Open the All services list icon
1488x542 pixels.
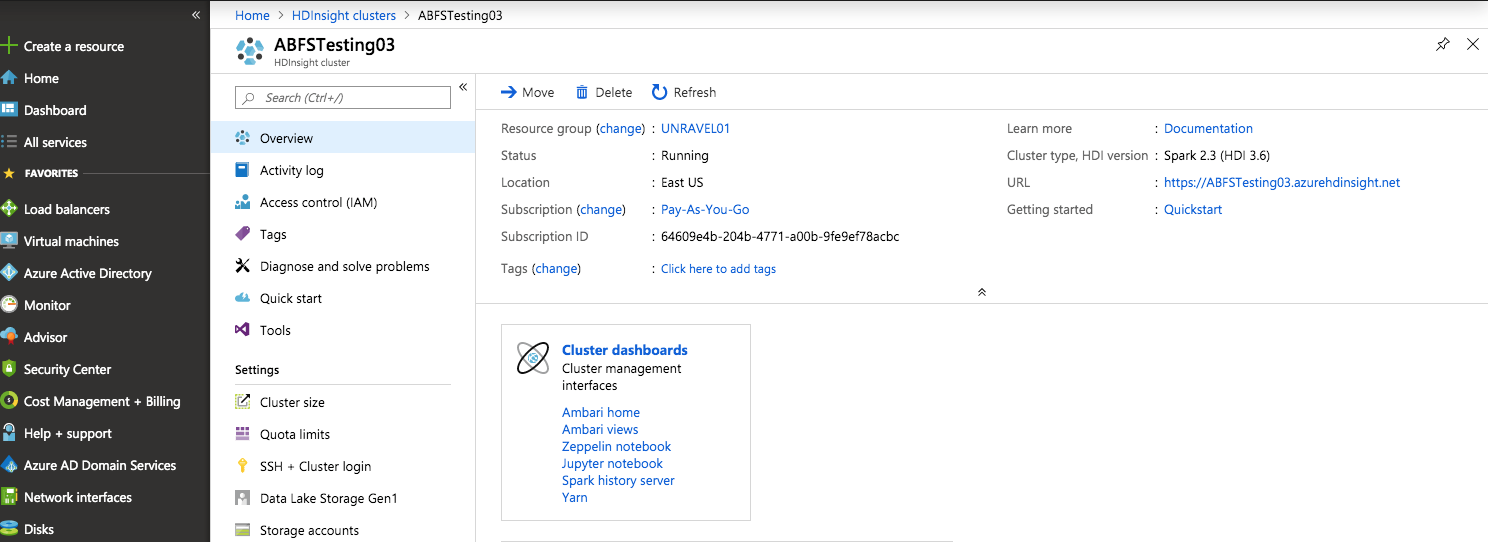click(9, 142)
